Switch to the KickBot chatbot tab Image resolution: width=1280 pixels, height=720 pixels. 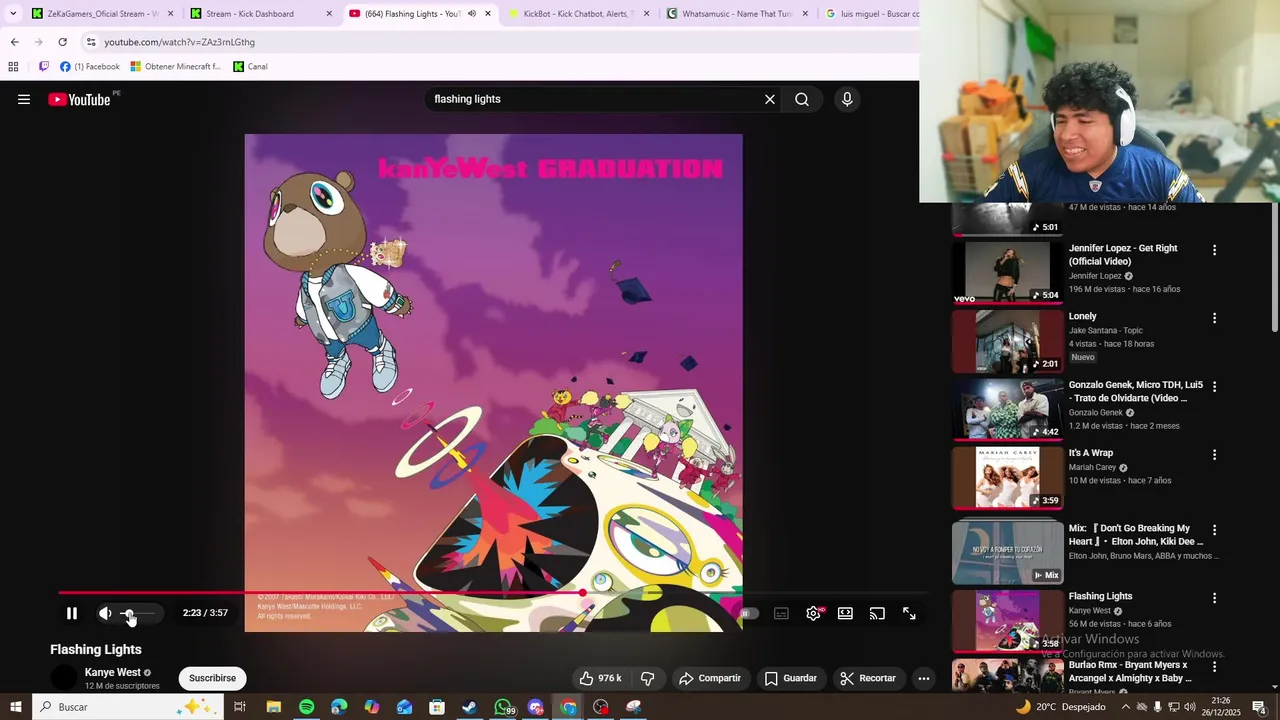578,14
